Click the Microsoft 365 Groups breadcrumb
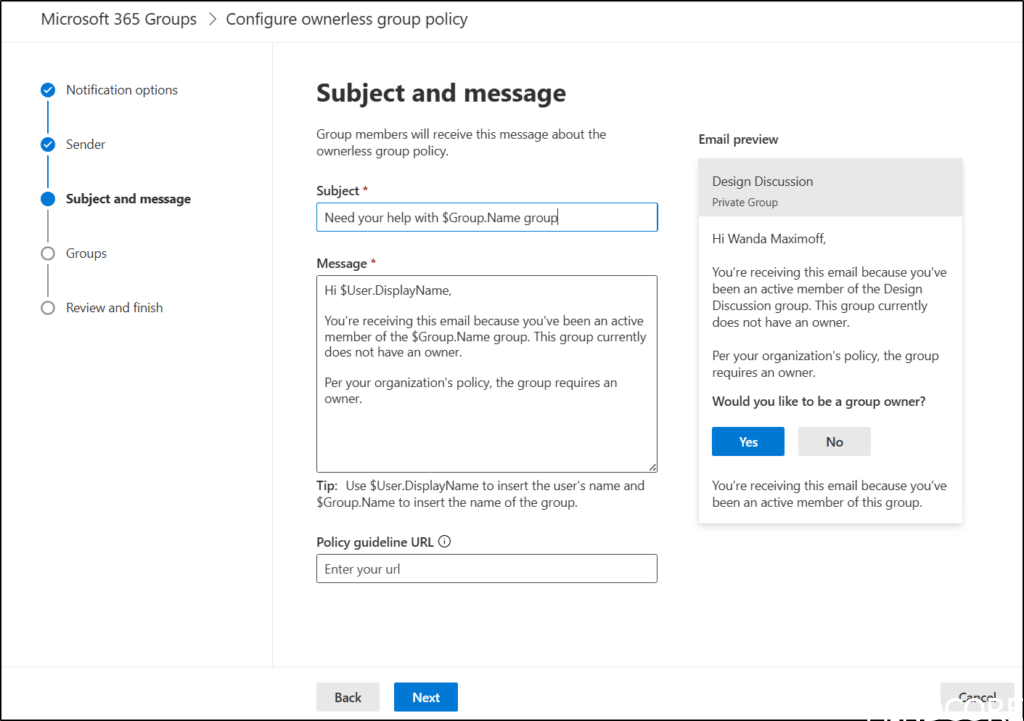The width and height of the screenshot is (1024, 721). pyautogui.click(x=119, y=19)
